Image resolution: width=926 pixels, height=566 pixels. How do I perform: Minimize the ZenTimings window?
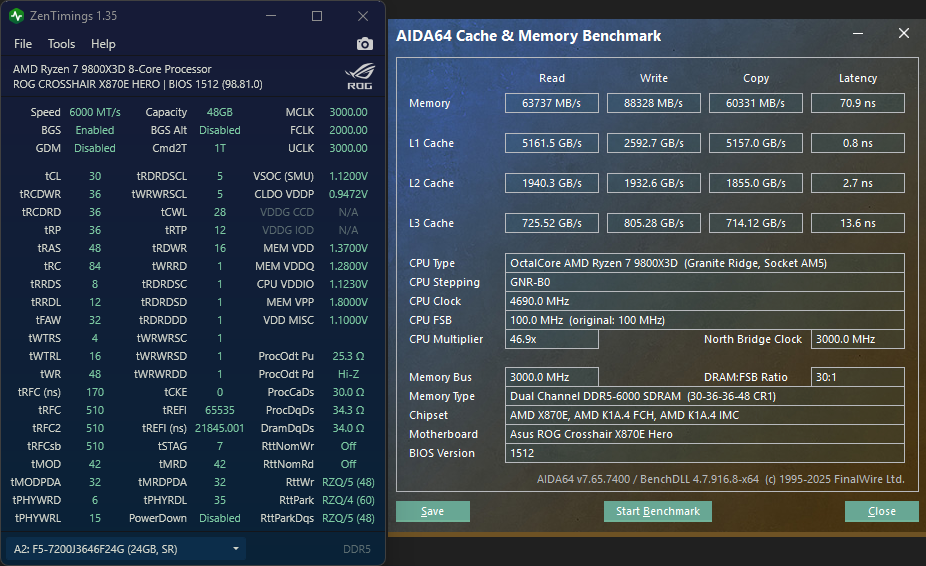pos(271,16)
